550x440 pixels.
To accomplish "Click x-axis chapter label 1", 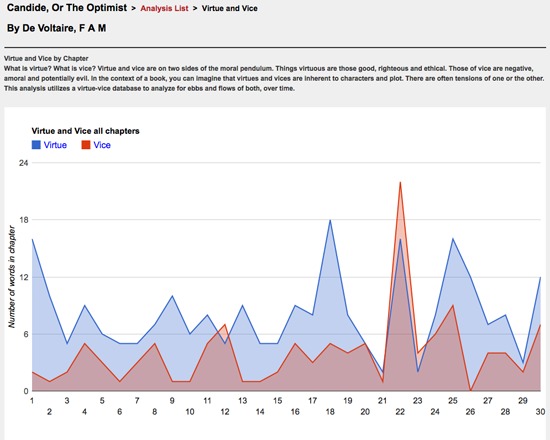I will tap(32, 401).
